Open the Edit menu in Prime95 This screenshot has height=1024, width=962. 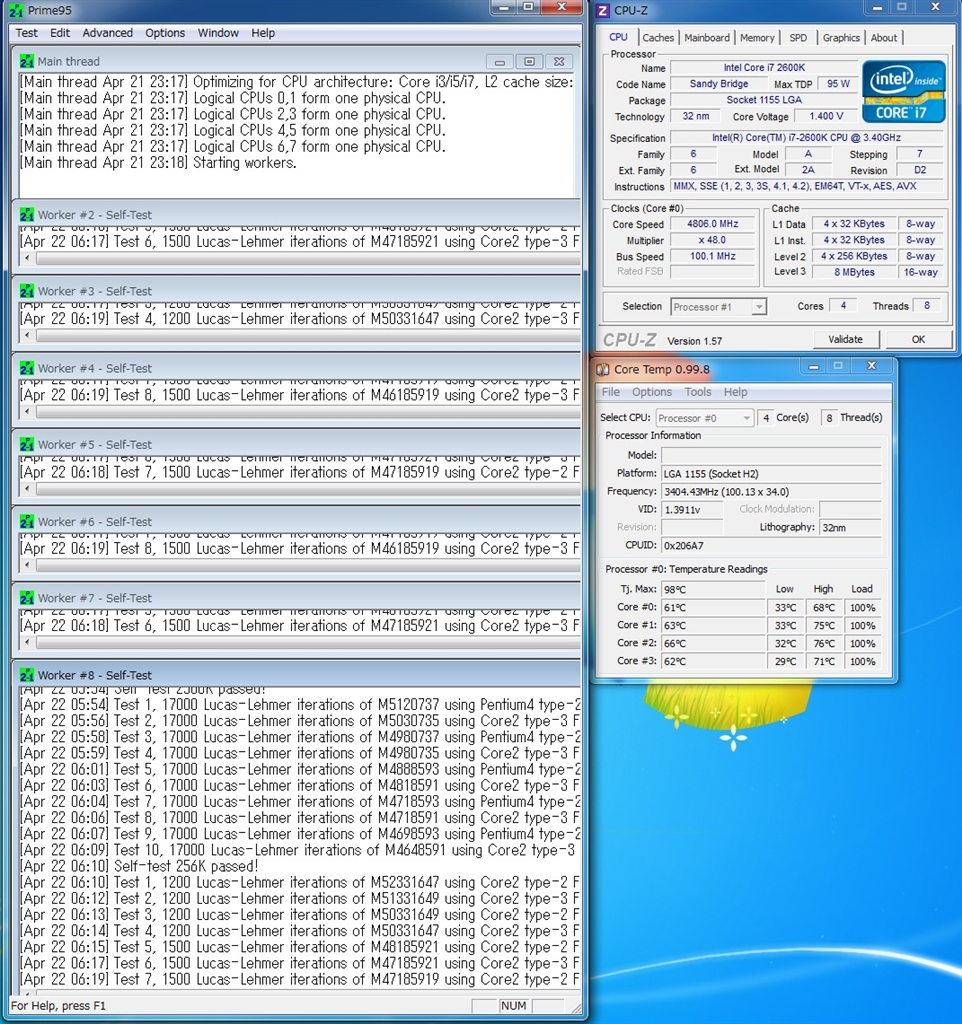(60, 33)
